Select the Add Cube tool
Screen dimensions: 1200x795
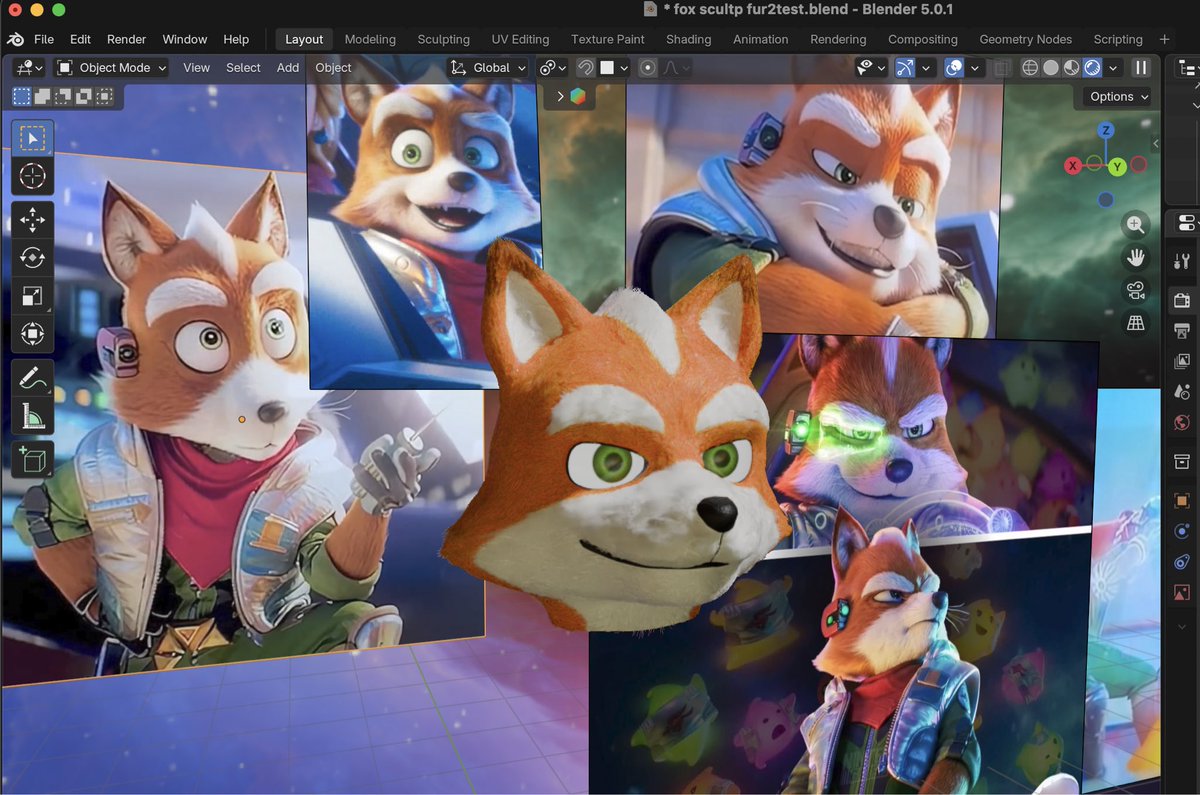click(33, 460)
